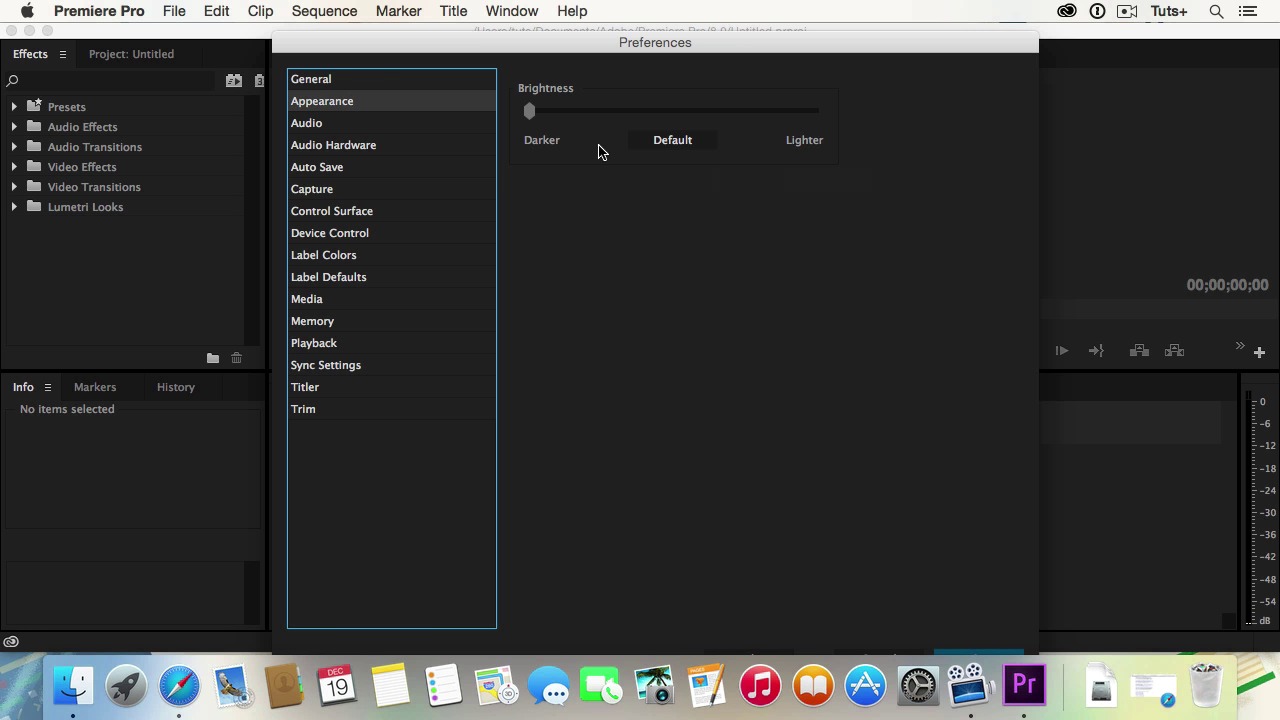Select Titler preferences category
The width and height of the screenshot is (1280, 720).
(x=391, y=387)
